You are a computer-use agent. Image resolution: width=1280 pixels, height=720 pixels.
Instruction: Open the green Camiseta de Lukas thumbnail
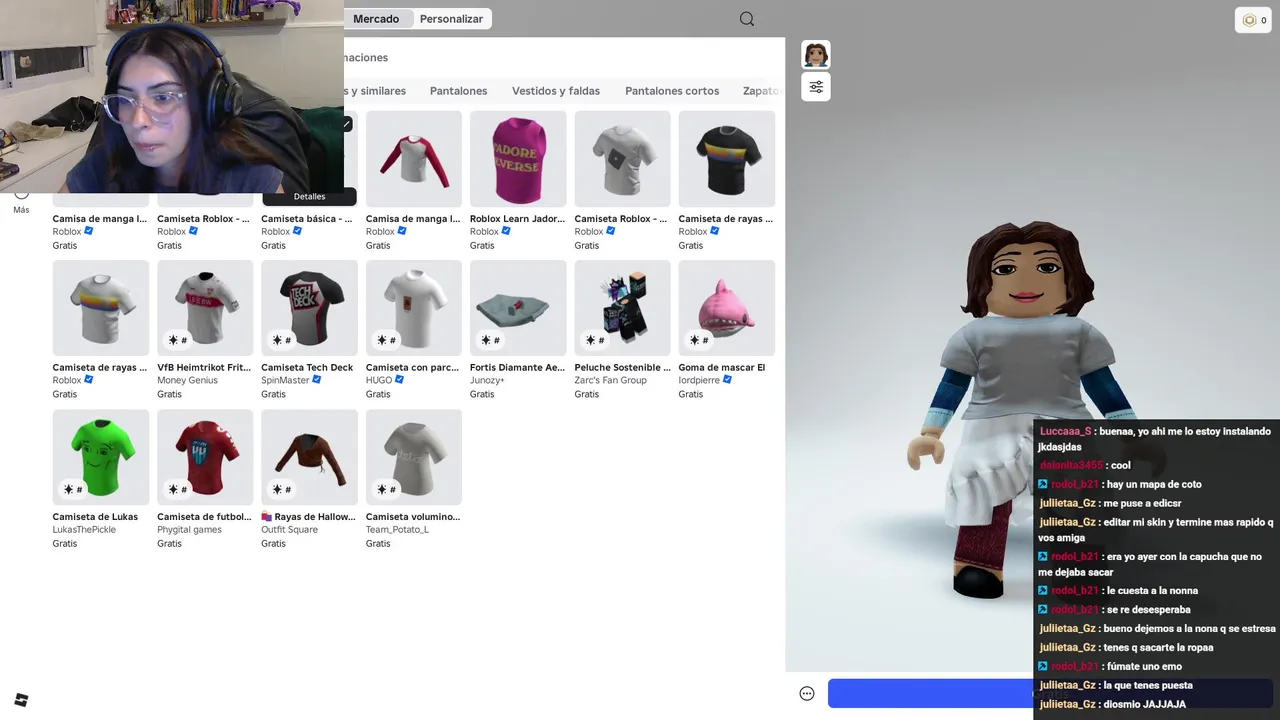101,457
